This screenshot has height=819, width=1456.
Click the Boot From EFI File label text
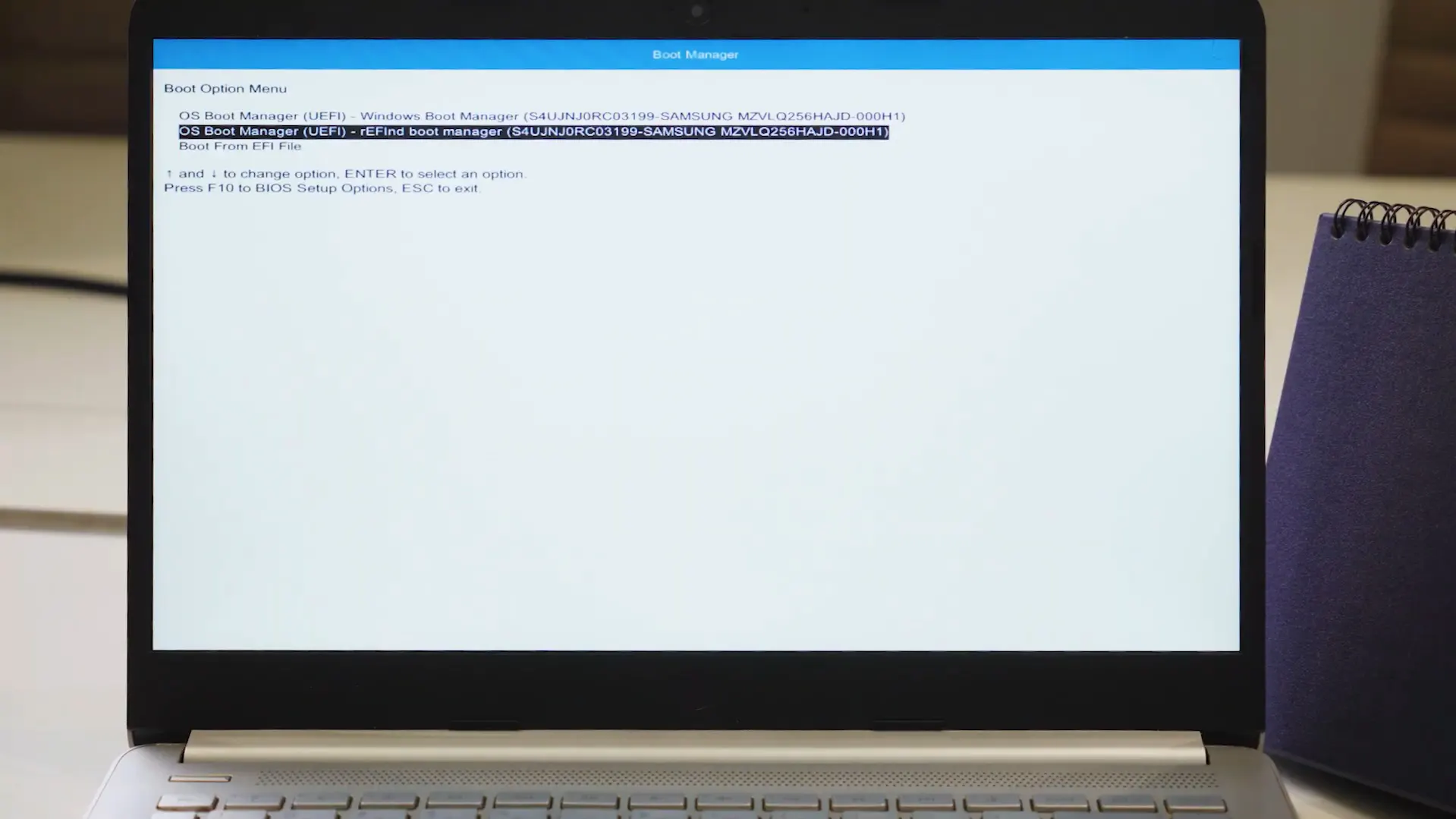pyautogui.click(x=240, y=146)
